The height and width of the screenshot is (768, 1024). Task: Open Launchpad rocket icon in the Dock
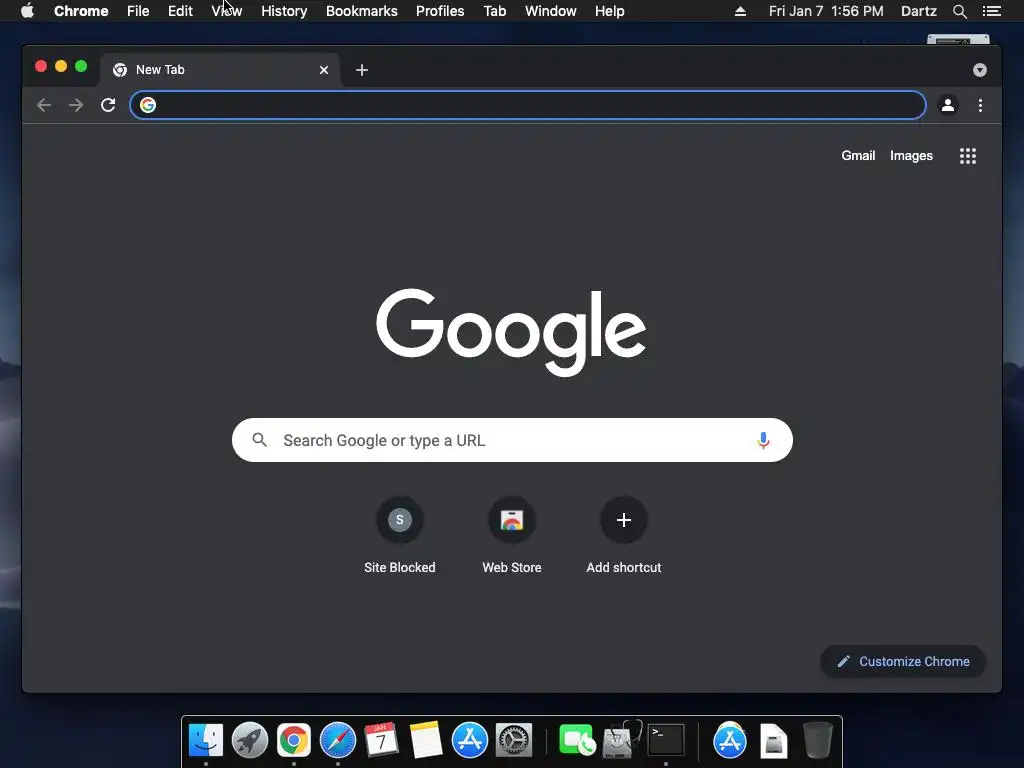(250, 741)
